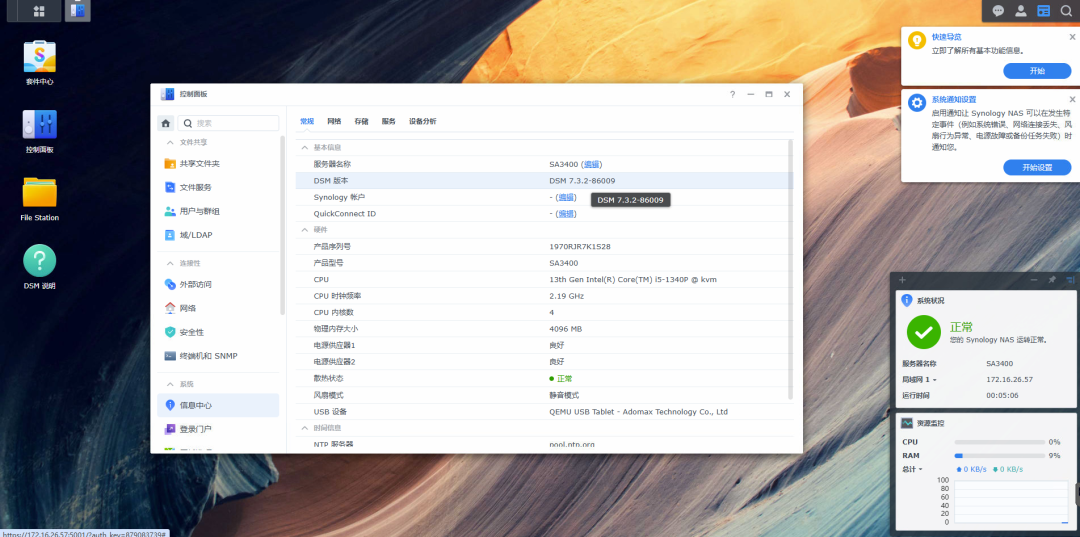Click the RAM usage bar in widget
The image size is (1080, 537).
999,456
